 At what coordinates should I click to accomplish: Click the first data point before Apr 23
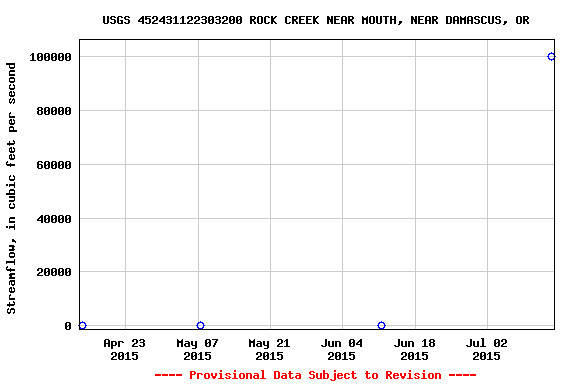coord(83,326)
